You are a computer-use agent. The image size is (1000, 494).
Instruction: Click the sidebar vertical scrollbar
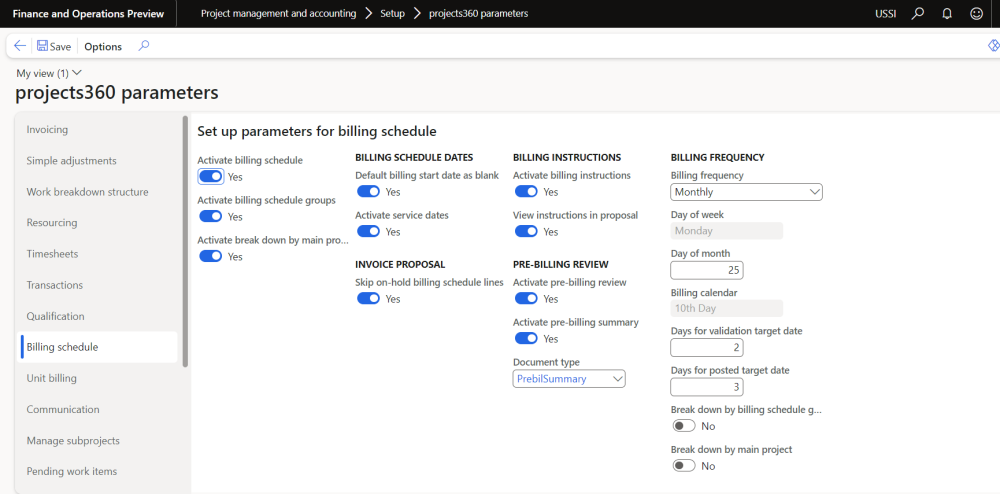coord(185,240)
